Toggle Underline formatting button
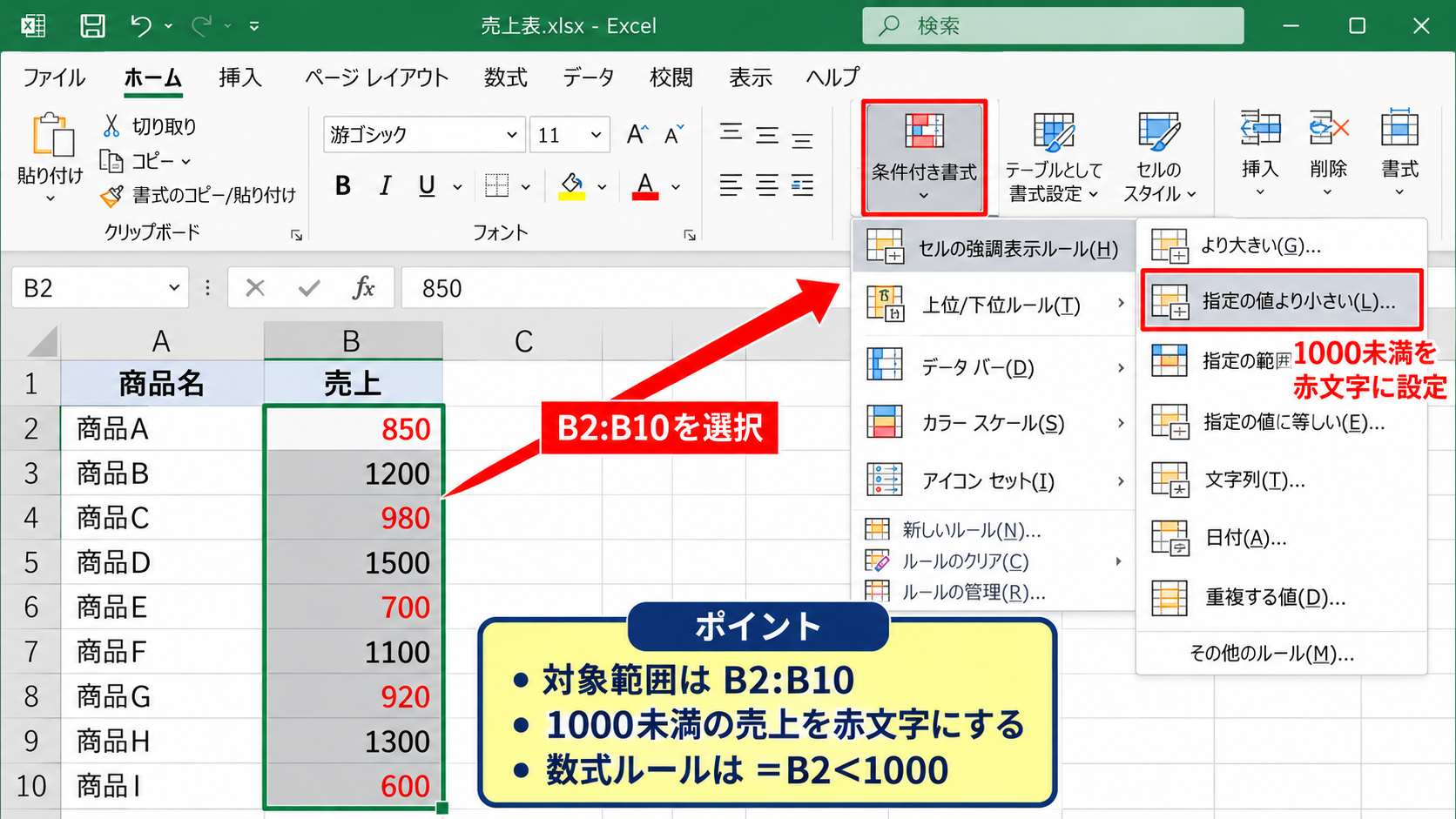Viewport: 1456px width, 819px height. coord(426,185)
